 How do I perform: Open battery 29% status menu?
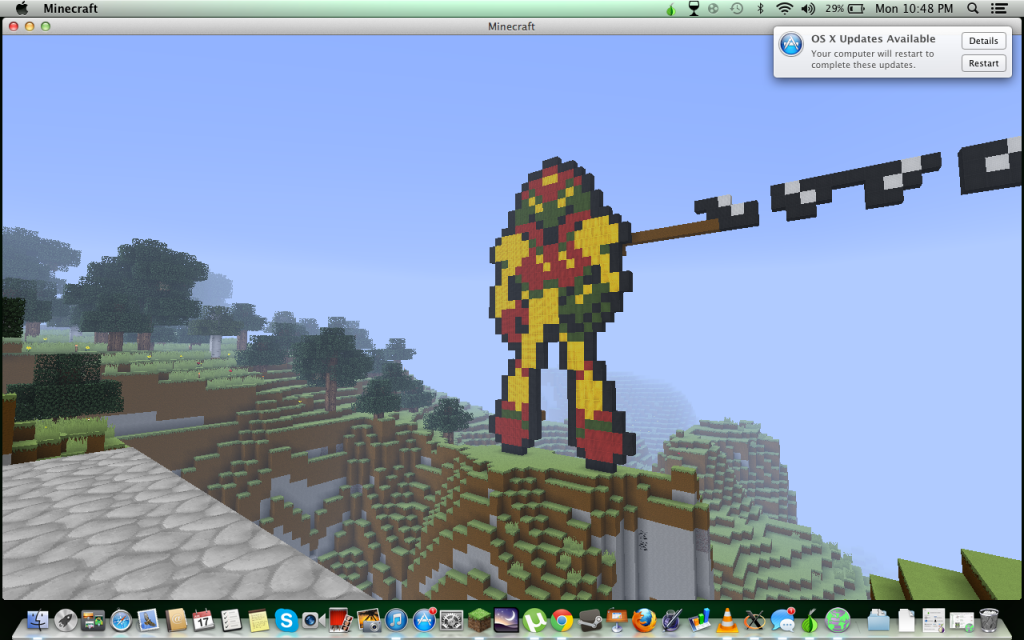point(845,8)
